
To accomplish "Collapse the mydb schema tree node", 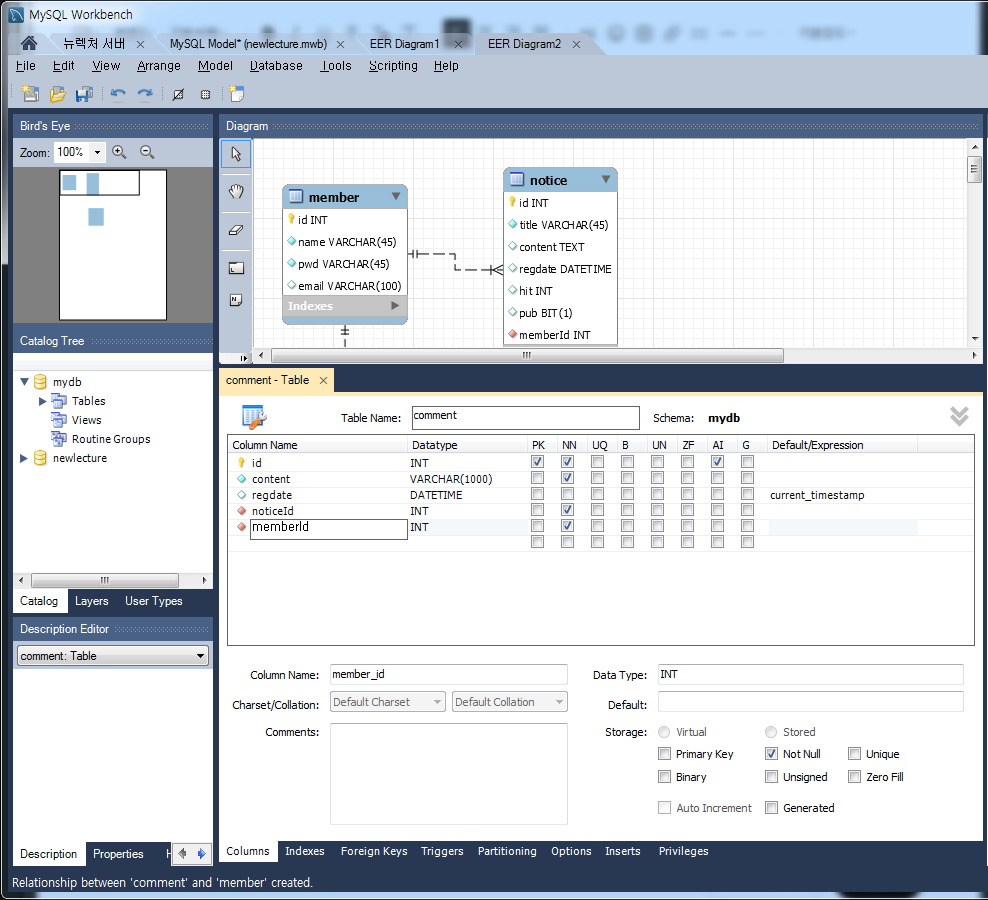I will tap(25, 382).
